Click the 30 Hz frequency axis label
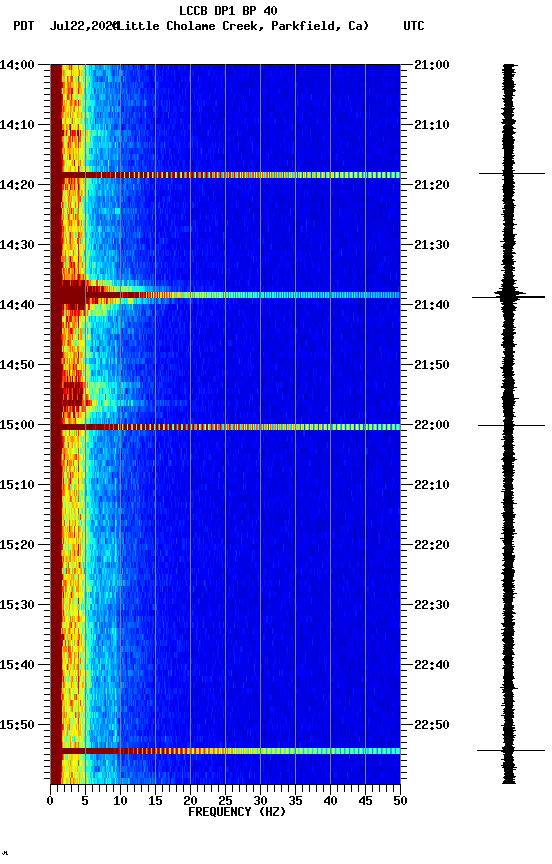 pos(260,801)
